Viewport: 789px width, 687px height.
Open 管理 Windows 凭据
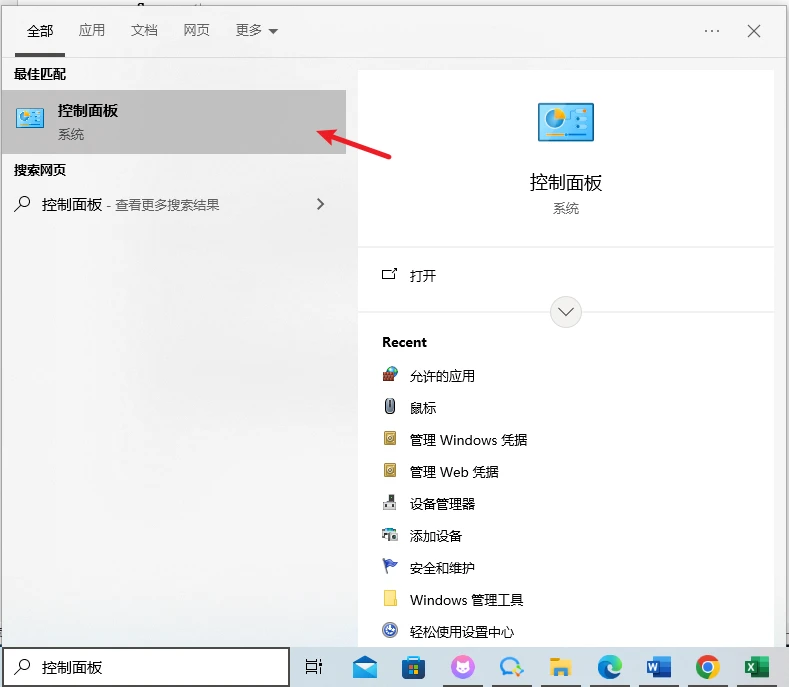[x=468, y=440]
